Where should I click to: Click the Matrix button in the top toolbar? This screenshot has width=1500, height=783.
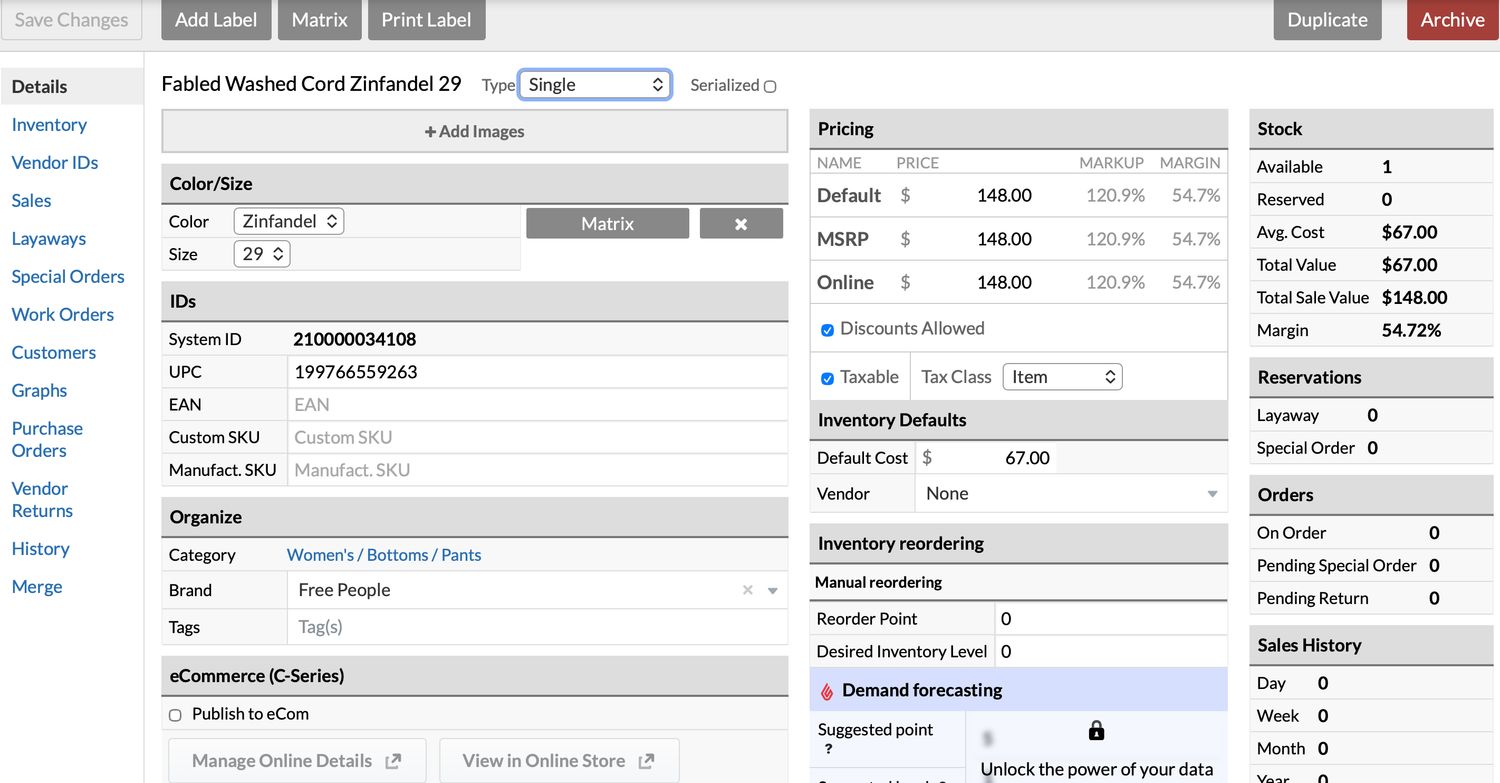320,20
